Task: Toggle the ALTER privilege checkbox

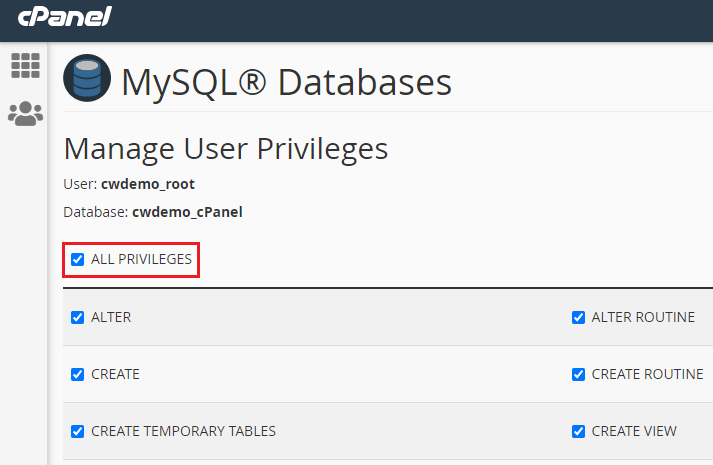Action: [78, 318]
